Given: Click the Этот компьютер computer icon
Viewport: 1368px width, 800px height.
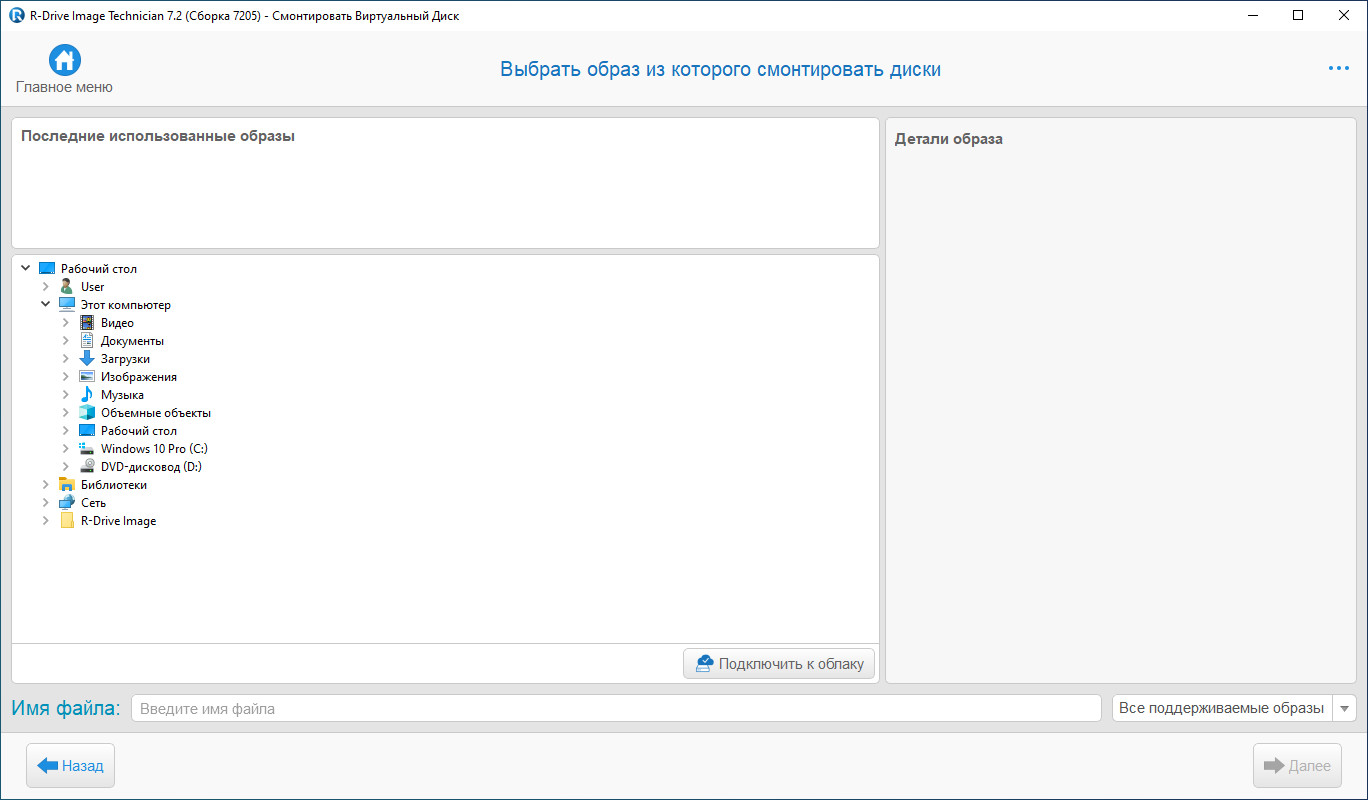Looking at the screenshot, I should (67, 305).
